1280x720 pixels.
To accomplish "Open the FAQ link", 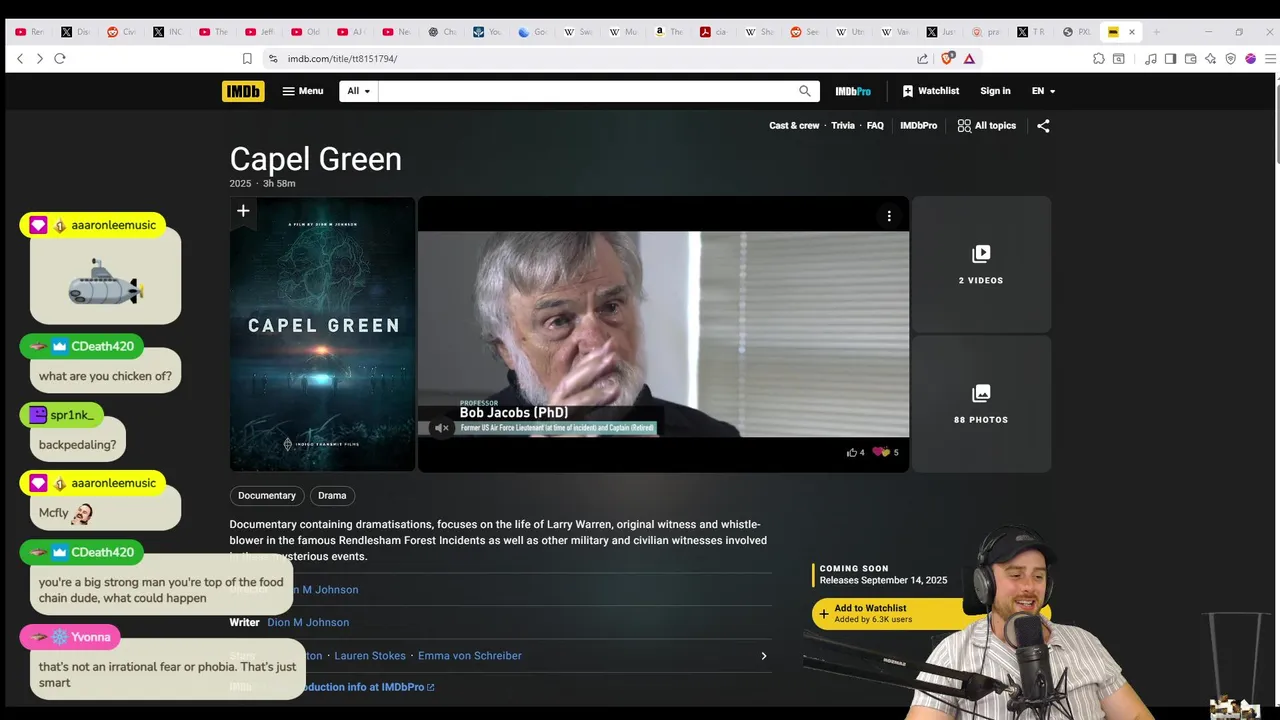I will 875,126.
